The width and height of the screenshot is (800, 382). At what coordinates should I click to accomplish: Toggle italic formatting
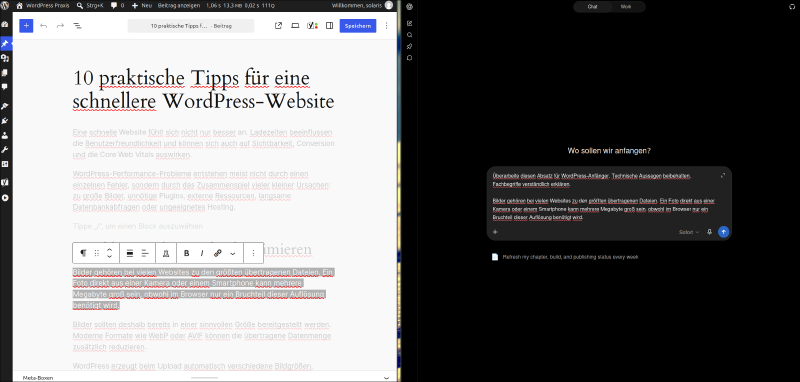point(202,253)
